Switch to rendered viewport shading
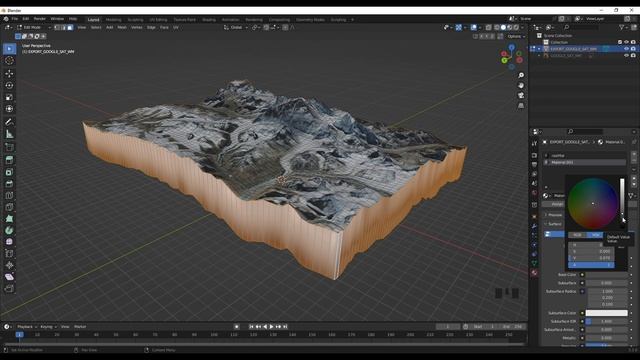The width and height of the screenshot is (640, 360). click(516, 27)
